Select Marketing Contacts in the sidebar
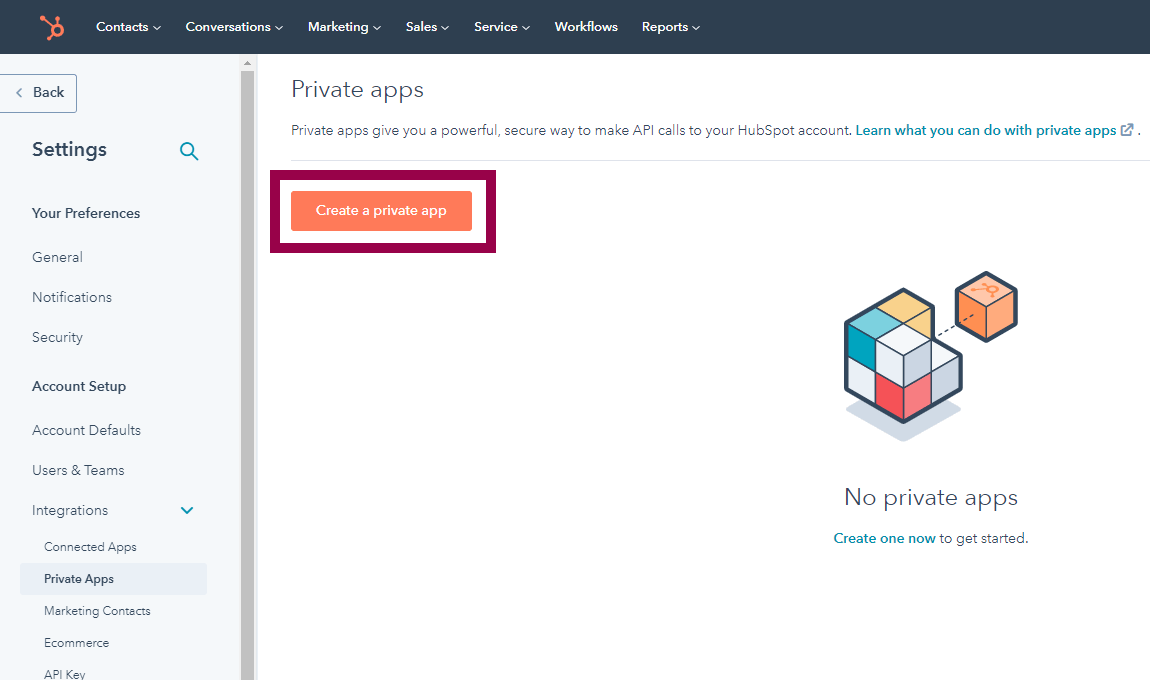This screenshot has height=680, width=1150. point(97,610)
